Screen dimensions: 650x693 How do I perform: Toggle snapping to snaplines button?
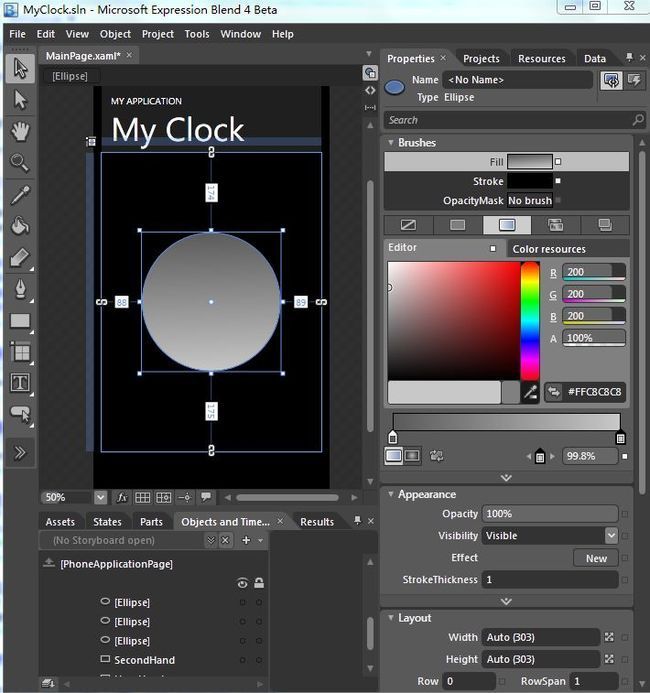click(185, 497)
